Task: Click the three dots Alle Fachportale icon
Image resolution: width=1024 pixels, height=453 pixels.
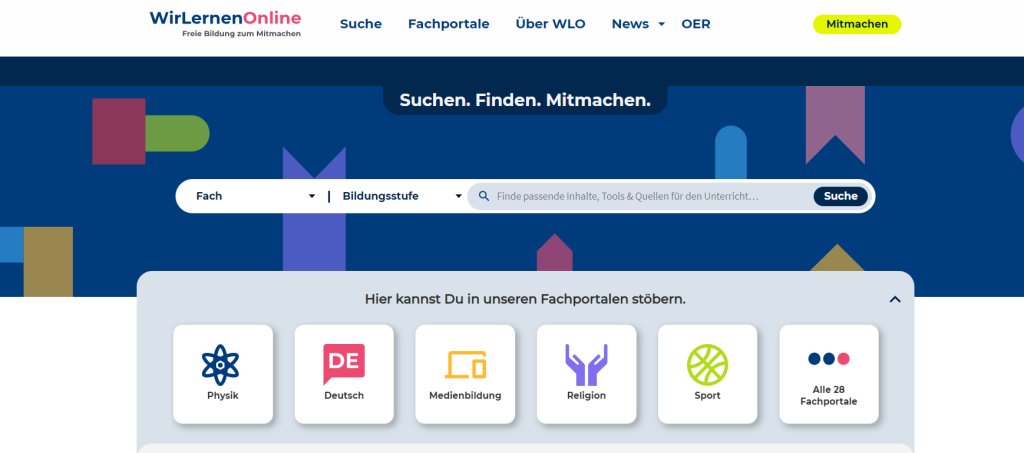Action: [x=828, y=358]
